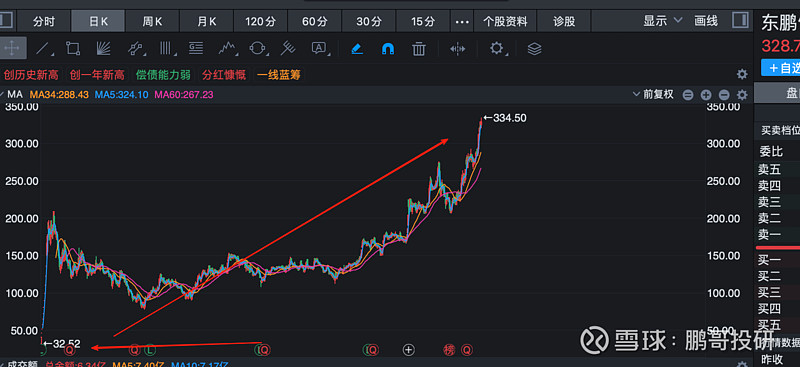Screen dimensions: 800x367
Task: Select the trend line drawing tool
Action: point(43,49)
